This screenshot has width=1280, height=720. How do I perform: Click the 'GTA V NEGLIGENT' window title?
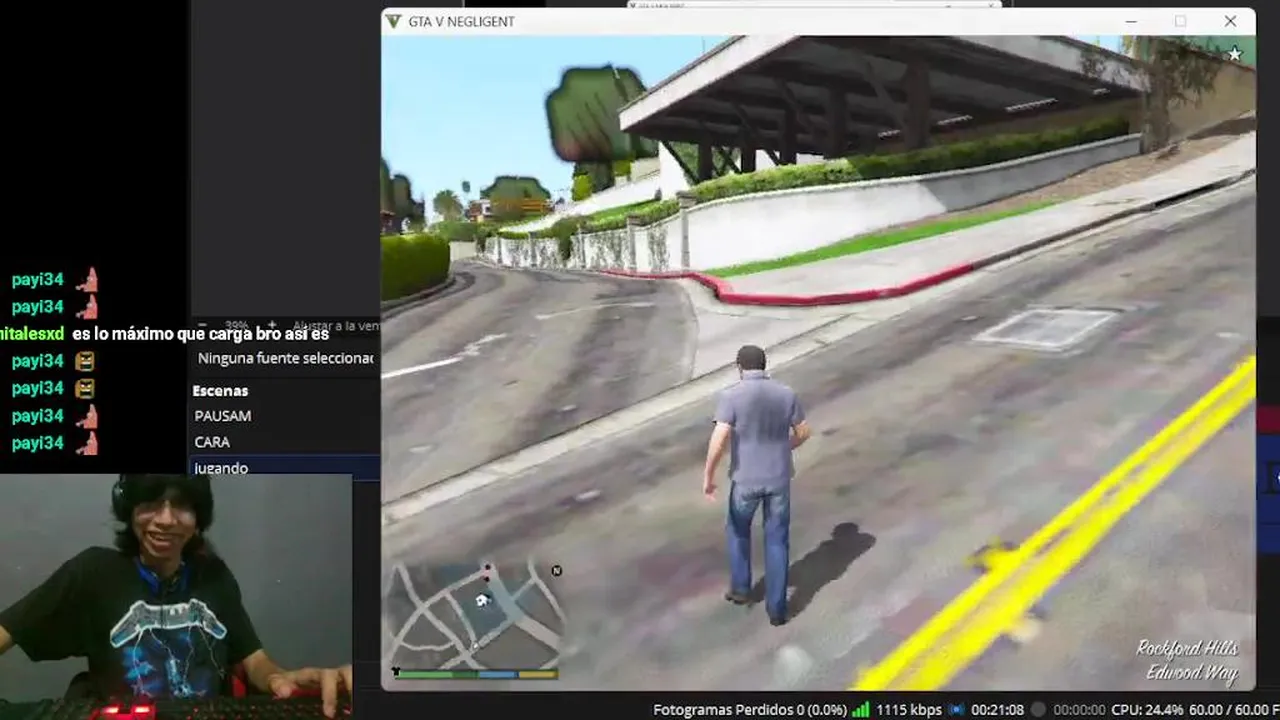[461, 21]
